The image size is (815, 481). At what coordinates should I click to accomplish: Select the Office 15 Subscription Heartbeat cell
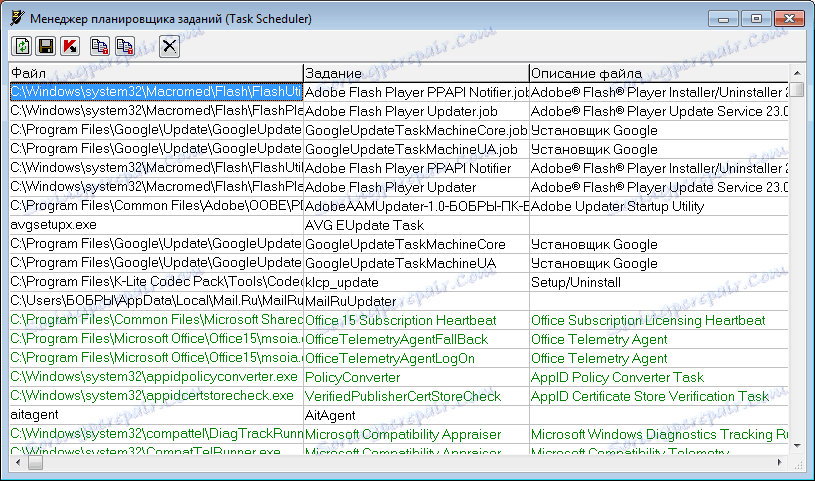416,320
